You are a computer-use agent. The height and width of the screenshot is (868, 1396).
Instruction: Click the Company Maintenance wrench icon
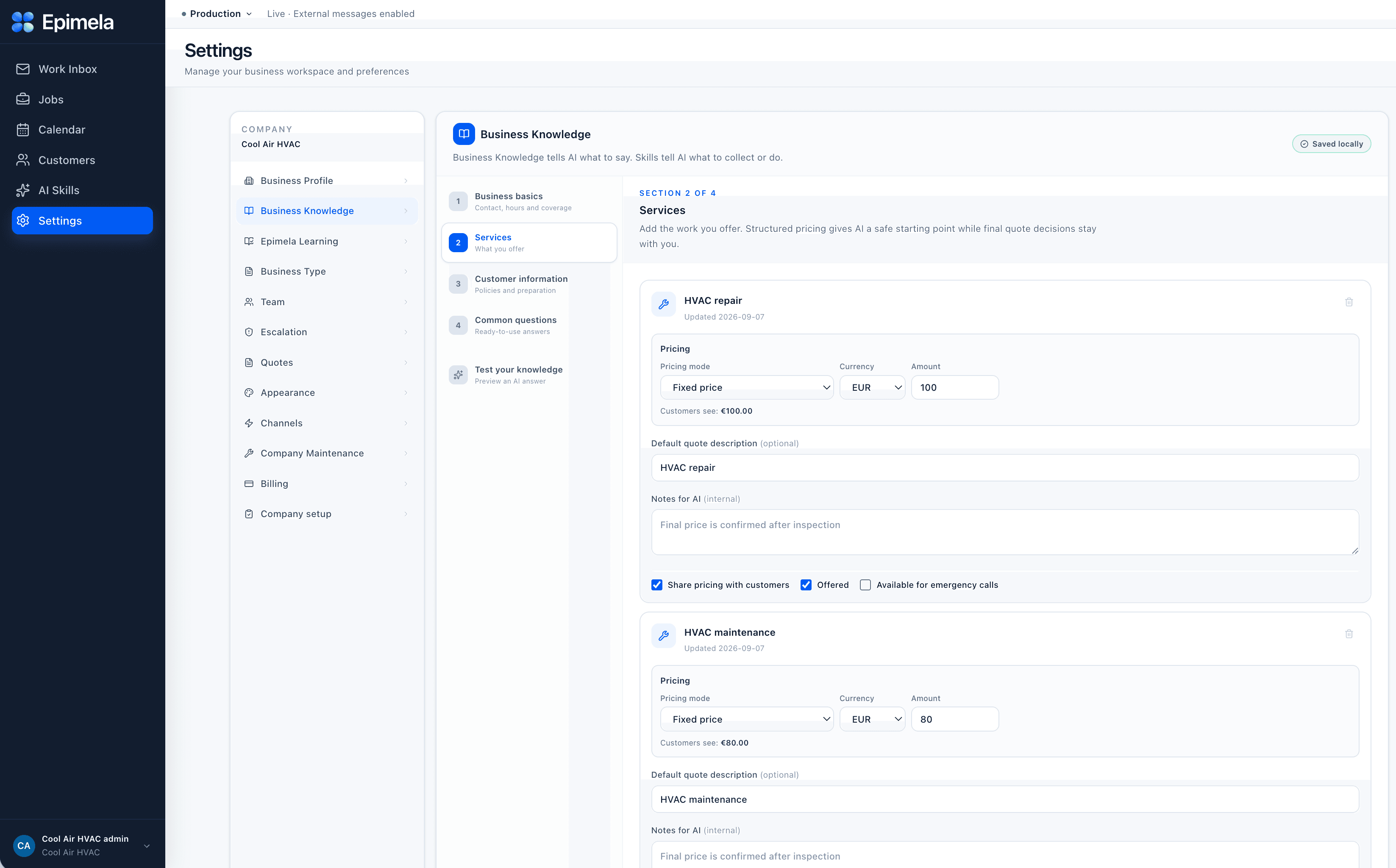[x=248, y=453]
